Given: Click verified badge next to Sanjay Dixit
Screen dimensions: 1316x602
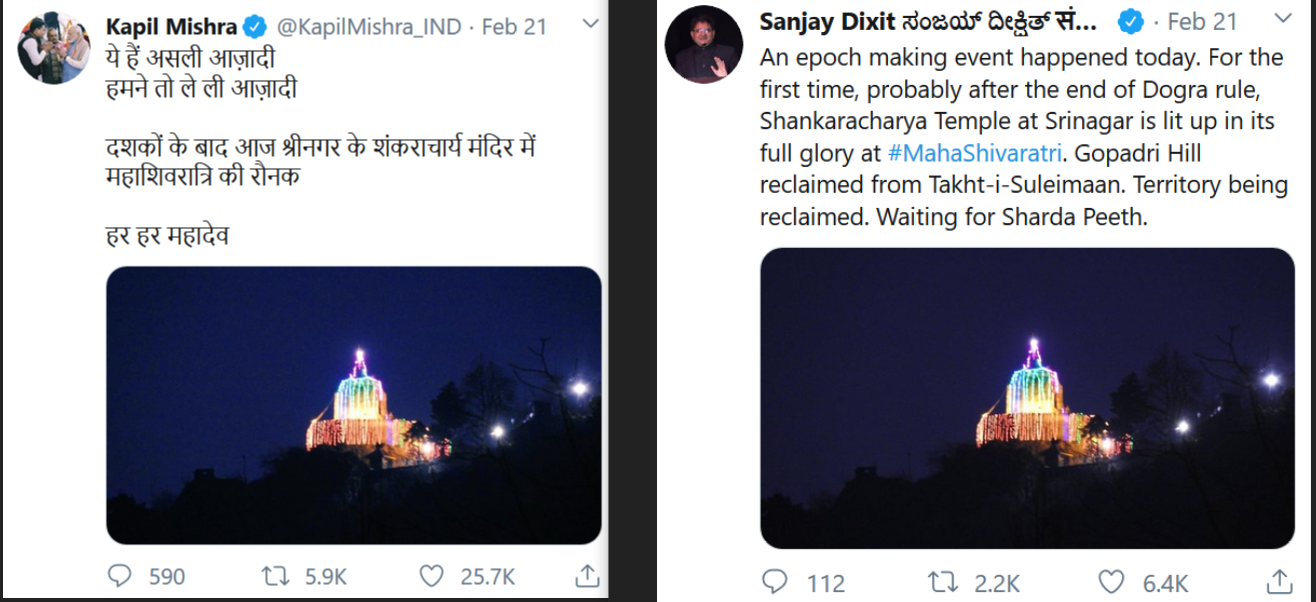Looking at the screenshot, I should click(1131, 21).
